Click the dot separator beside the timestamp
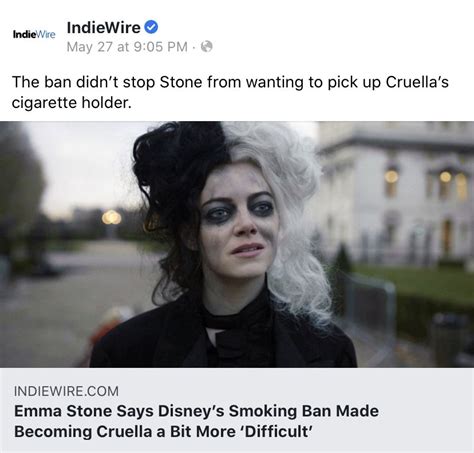The width and height of the screenshot is (474, 453). click(x=194, y=47)
